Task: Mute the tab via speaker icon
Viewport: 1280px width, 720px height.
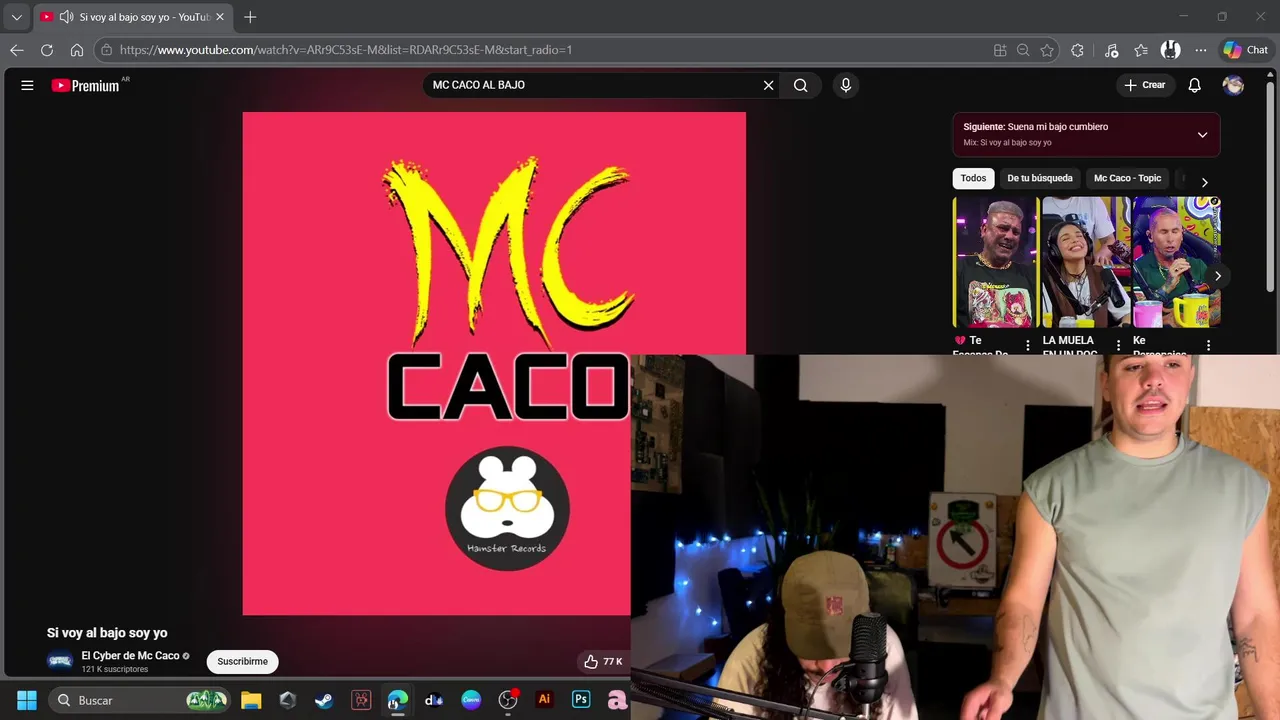Action: pos(66,17)
